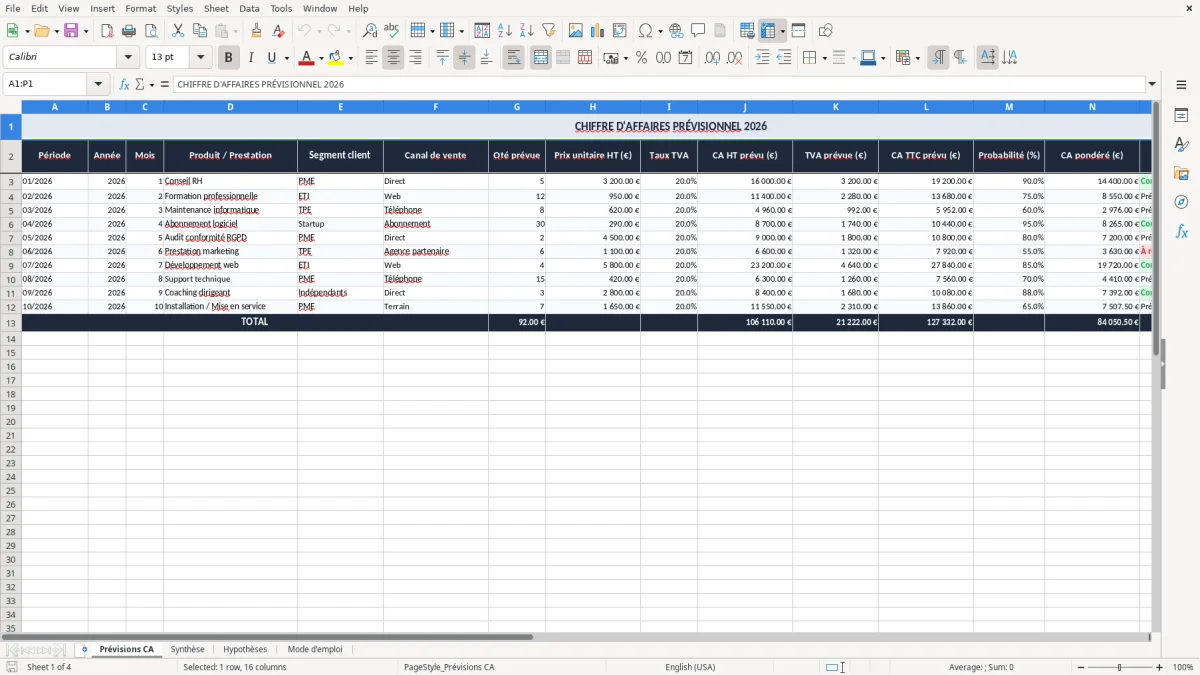Open the sidebar Styles panel
The height and width of the screenshot is (675, 1200).
[x=1182, y=145]
